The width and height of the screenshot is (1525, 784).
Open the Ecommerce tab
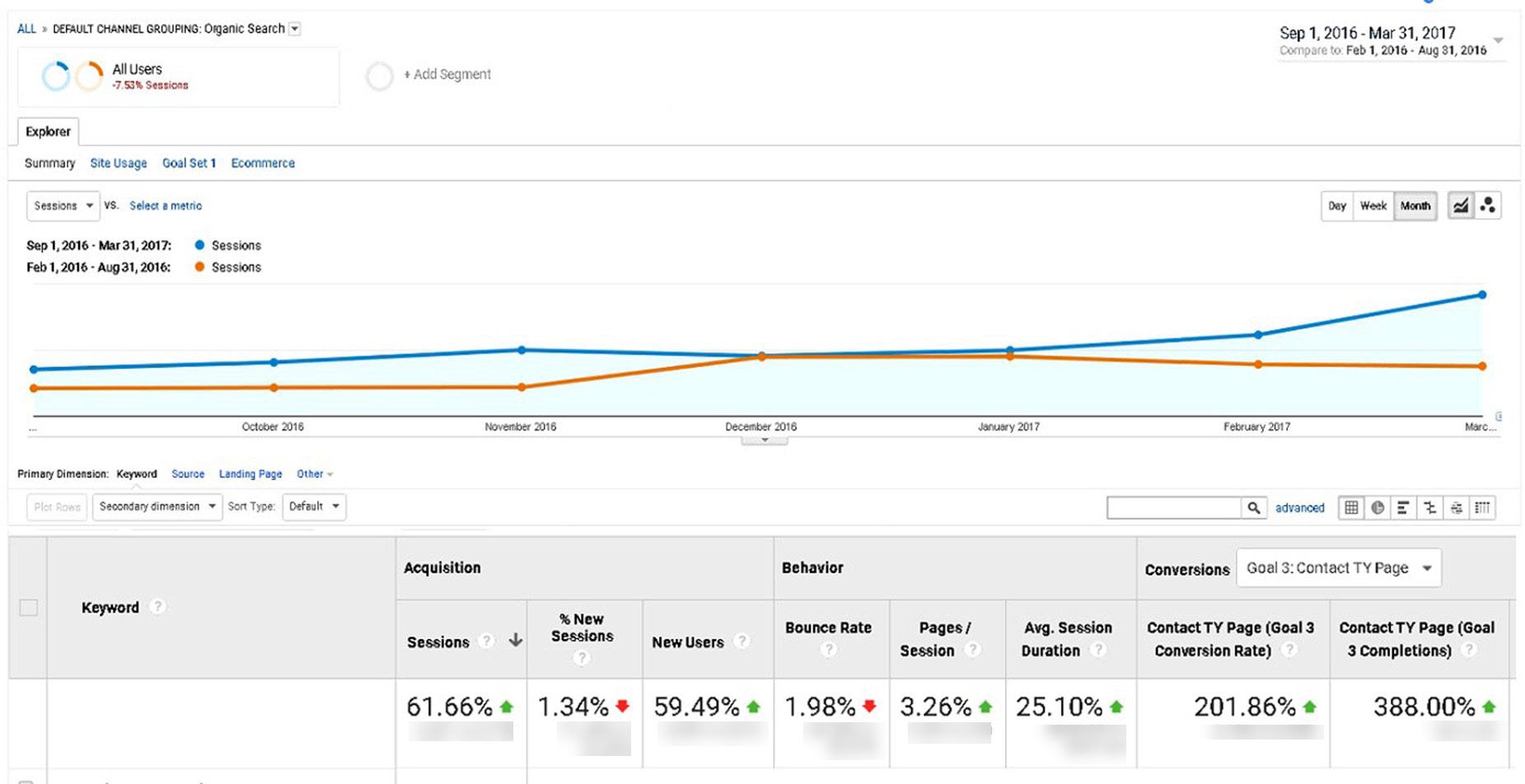point(263,163)
